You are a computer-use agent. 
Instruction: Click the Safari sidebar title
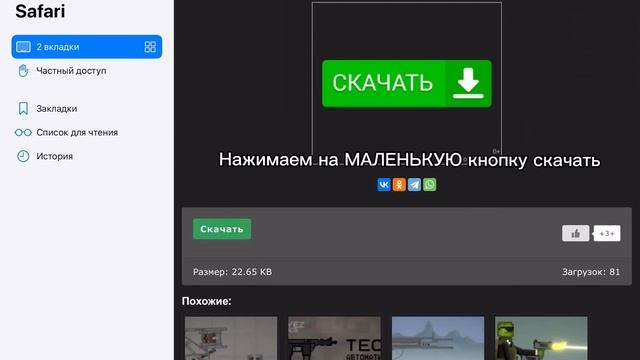tap(40, 11)
